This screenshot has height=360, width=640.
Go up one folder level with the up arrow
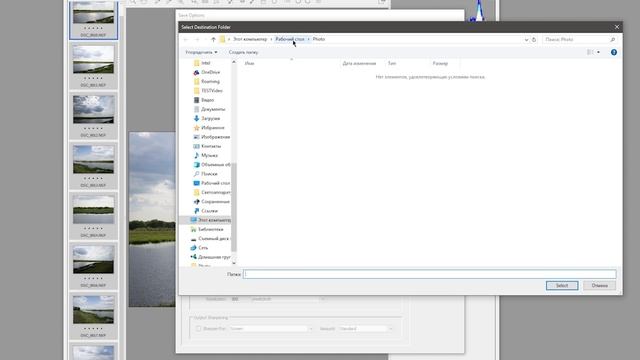[213, 40]
